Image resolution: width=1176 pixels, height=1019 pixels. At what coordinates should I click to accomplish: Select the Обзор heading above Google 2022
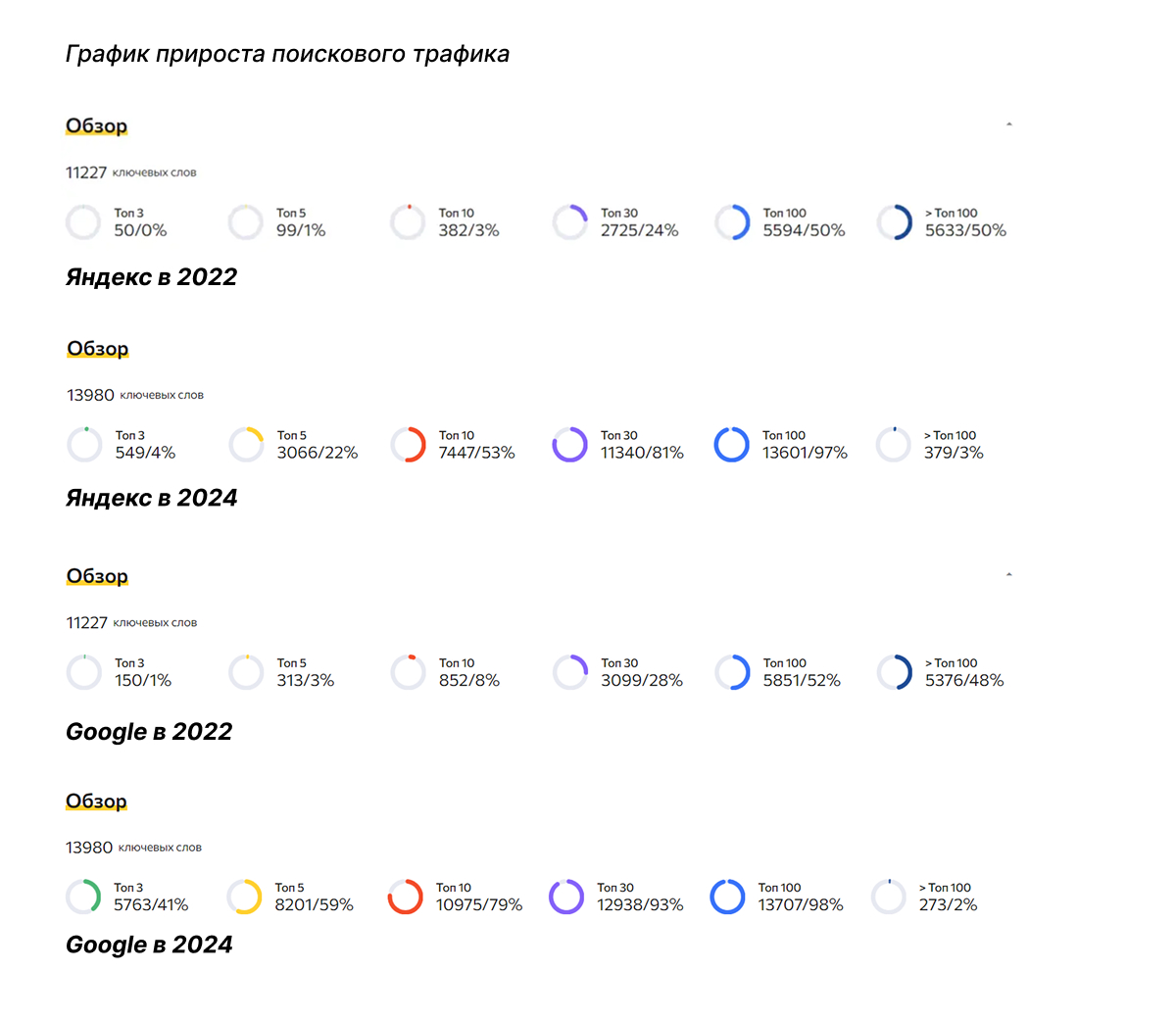click(97, 576)
